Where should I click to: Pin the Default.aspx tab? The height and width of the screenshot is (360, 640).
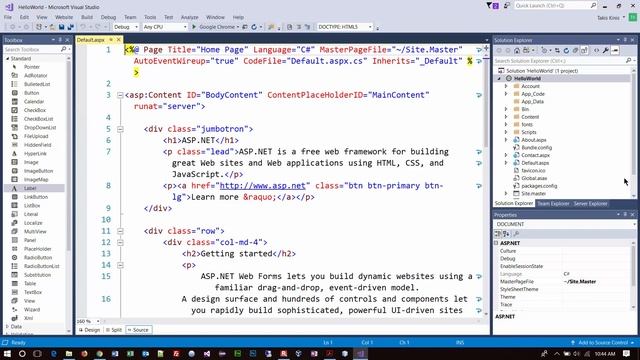(x=111, y=40)
